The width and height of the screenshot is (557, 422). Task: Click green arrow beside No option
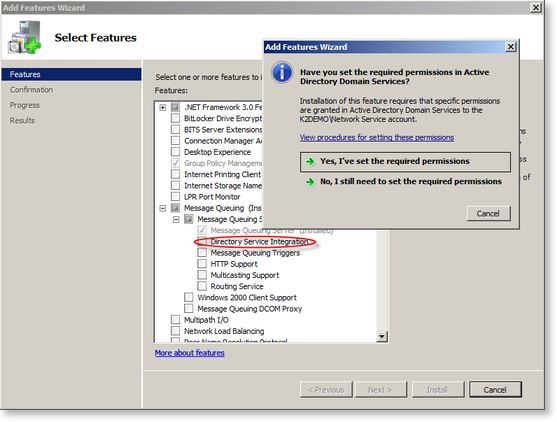[310, 182]
